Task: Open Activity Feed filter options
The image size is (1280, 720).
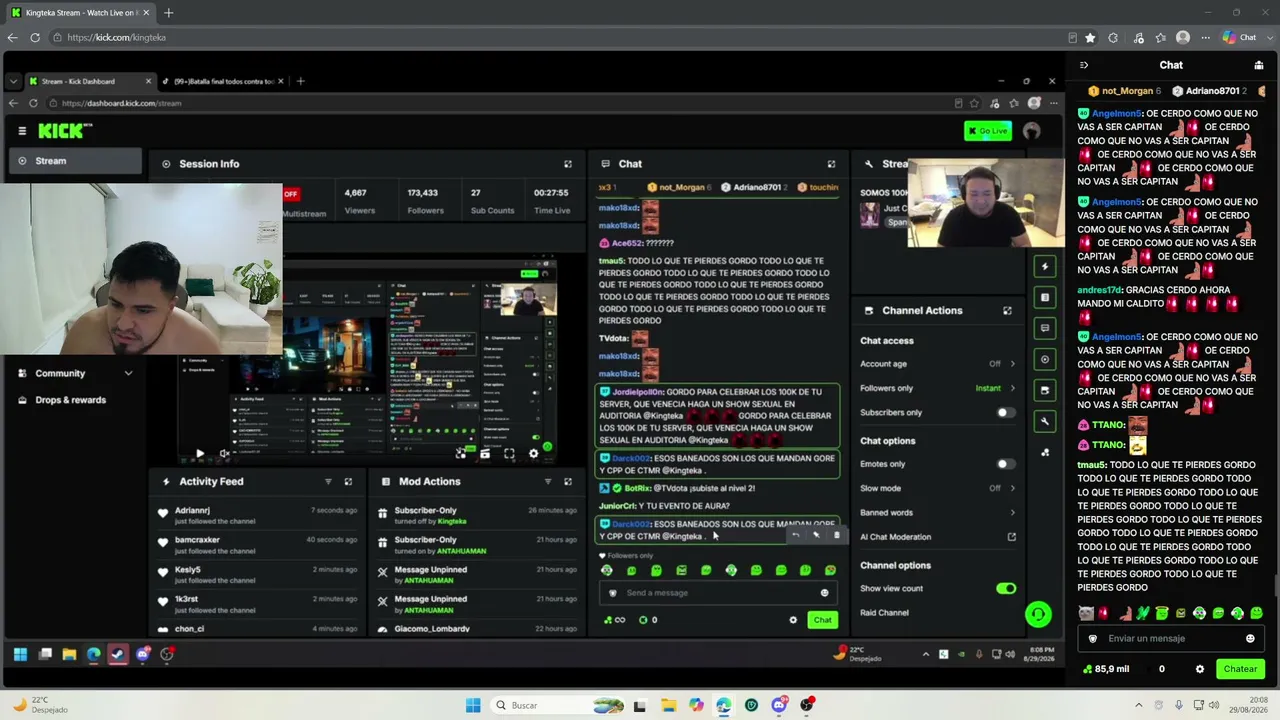Action: click(x=328, y=482)
